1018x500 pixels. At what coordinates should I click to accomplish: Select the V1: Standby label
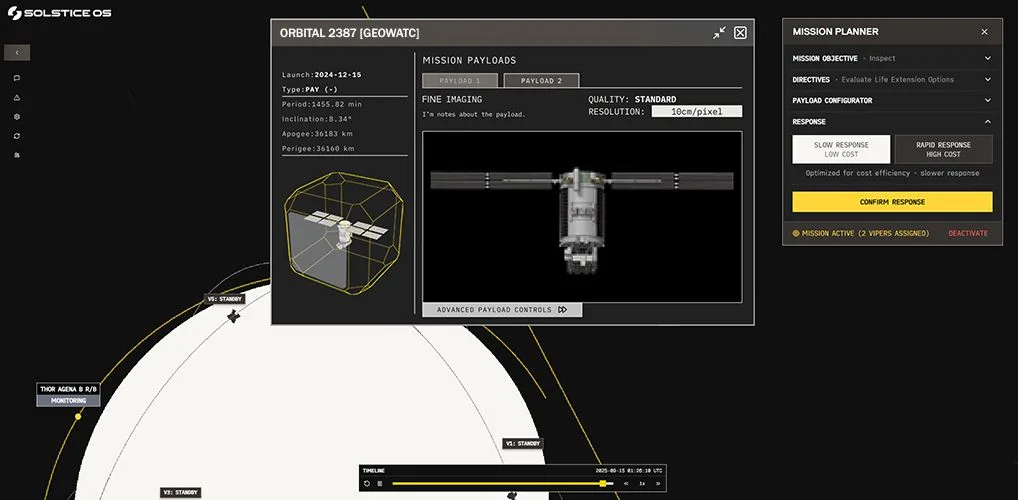(x=523, y=444)
